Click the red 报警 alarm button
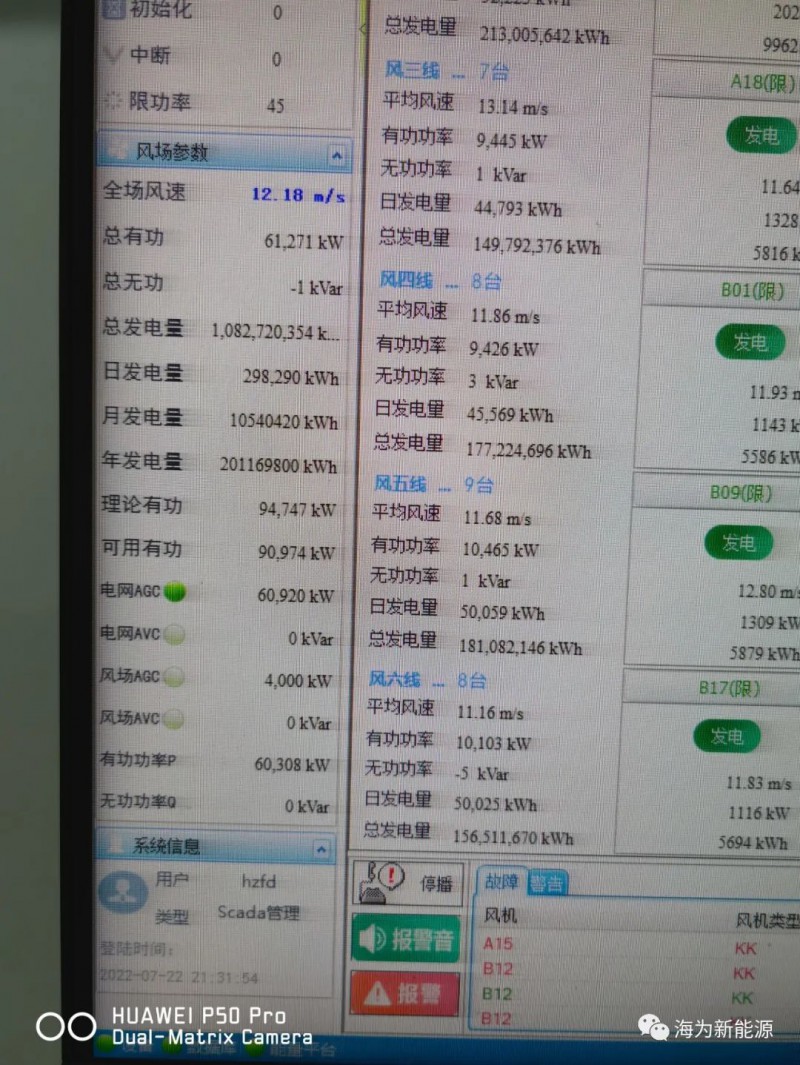This screenshot has width=800, height=1065. (x=405, y=993)
